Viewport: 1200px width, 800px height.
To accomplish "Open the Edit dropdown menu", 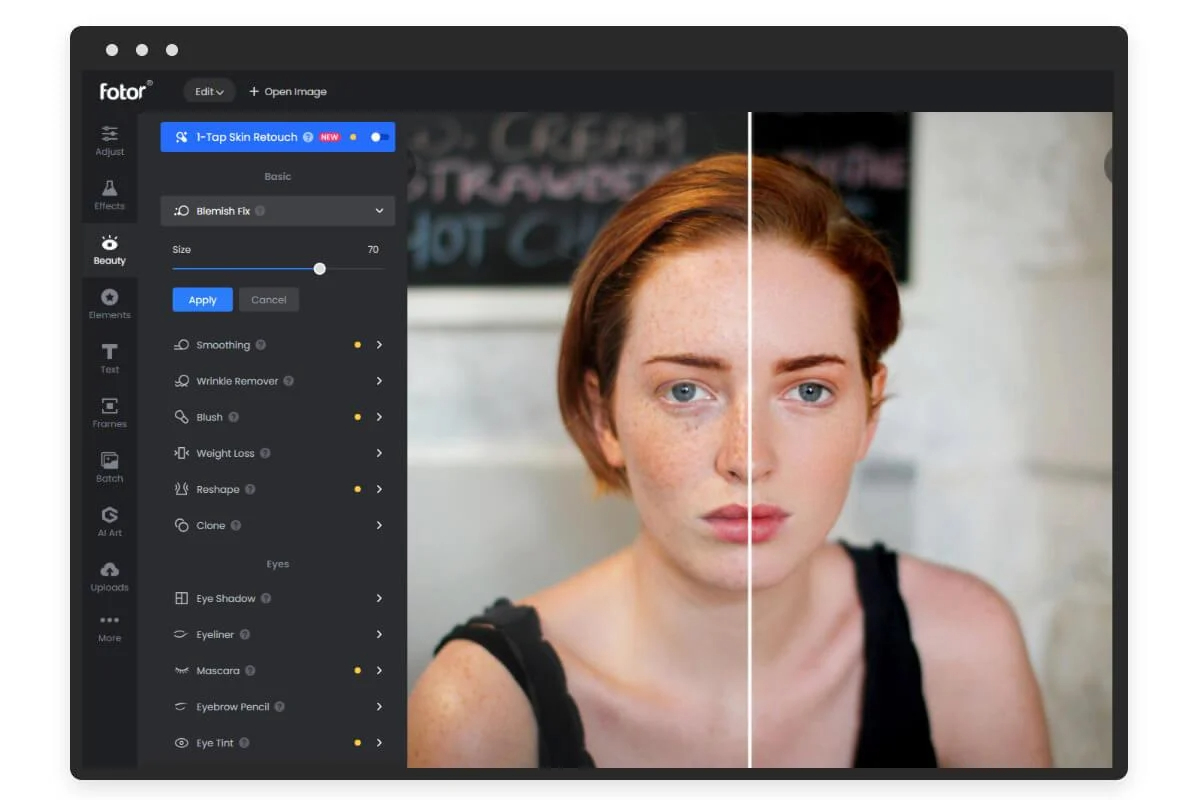I will point(209,91).
